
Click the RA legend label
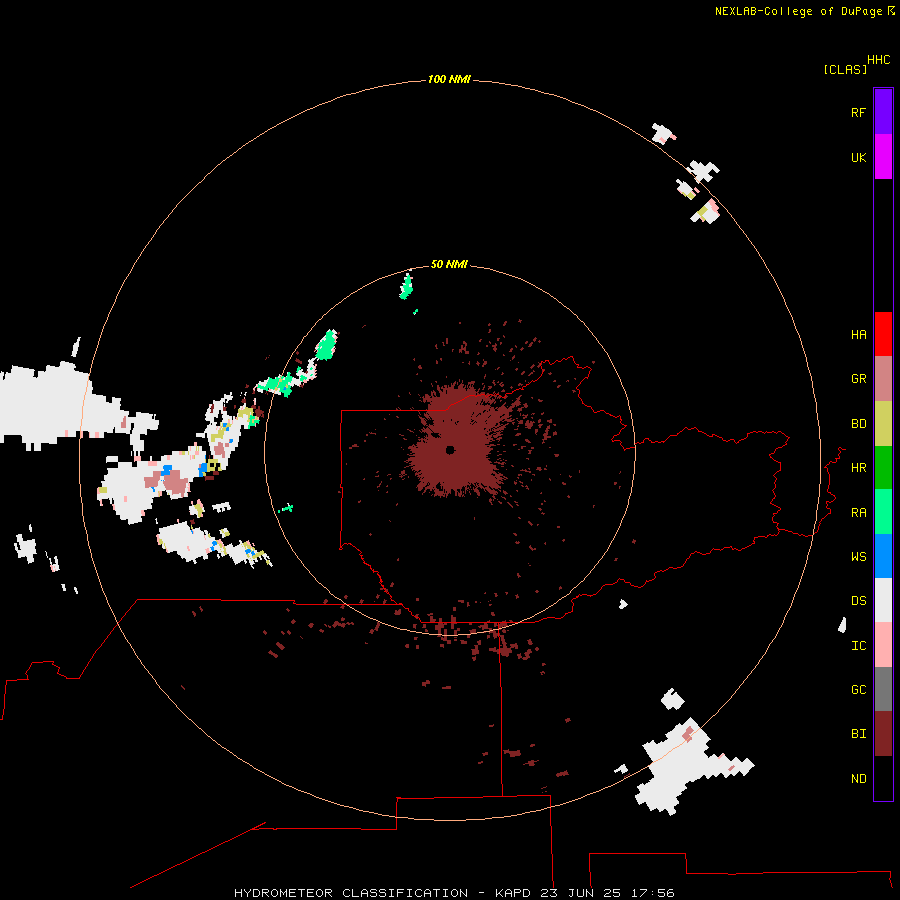858,512
